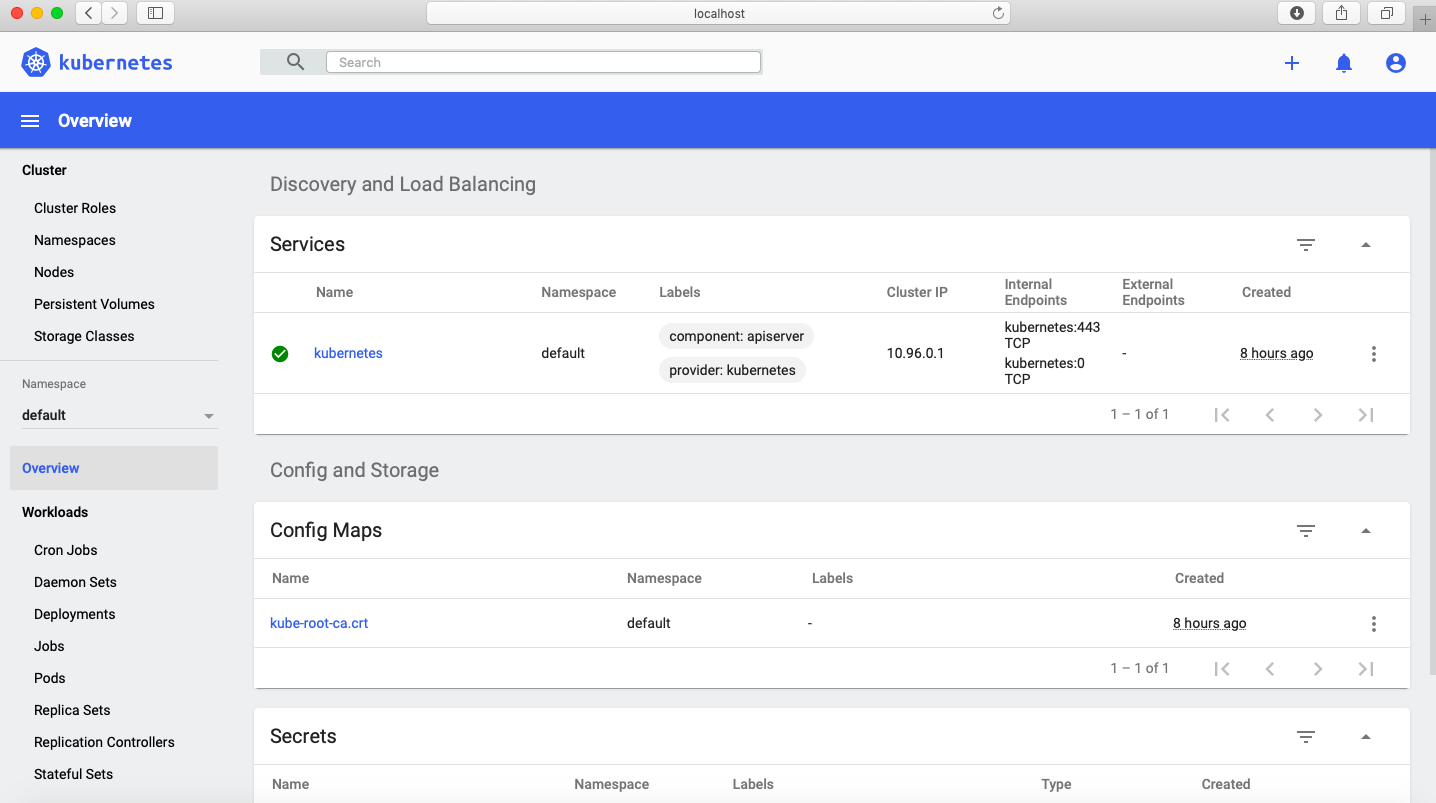Go to first page of Config Maps
The height and width of the screenshot is (803, 1436).
coord(1222,669)
